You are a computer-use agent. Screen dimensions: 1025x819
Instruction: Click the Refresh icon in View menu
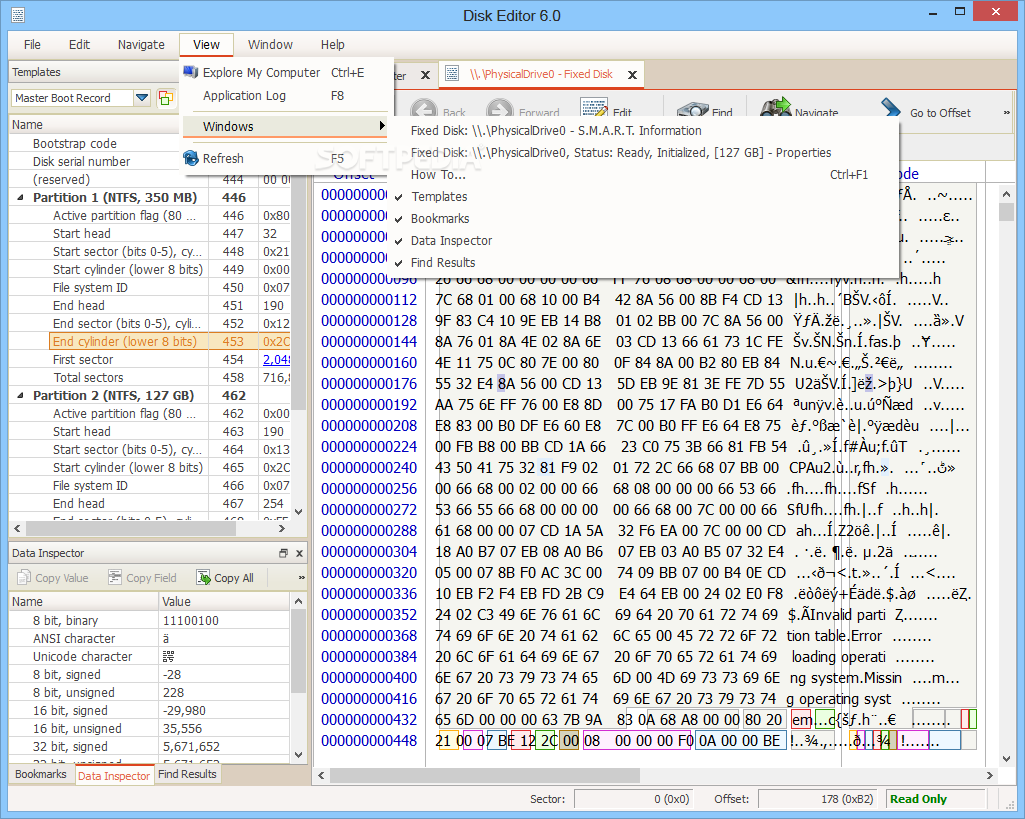(x=190, y=158)
